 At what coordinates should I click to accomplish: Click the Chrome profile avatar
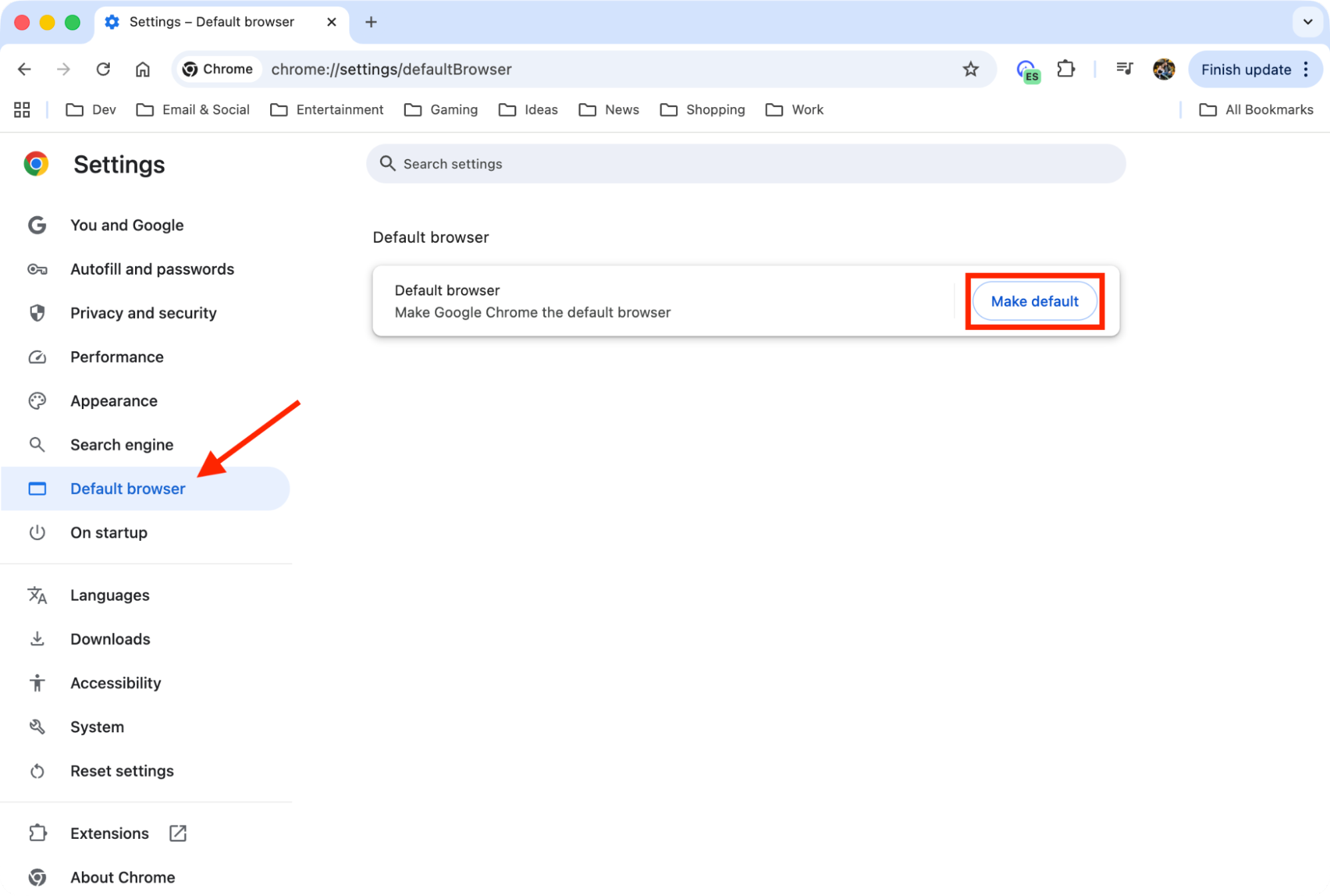1164,69
